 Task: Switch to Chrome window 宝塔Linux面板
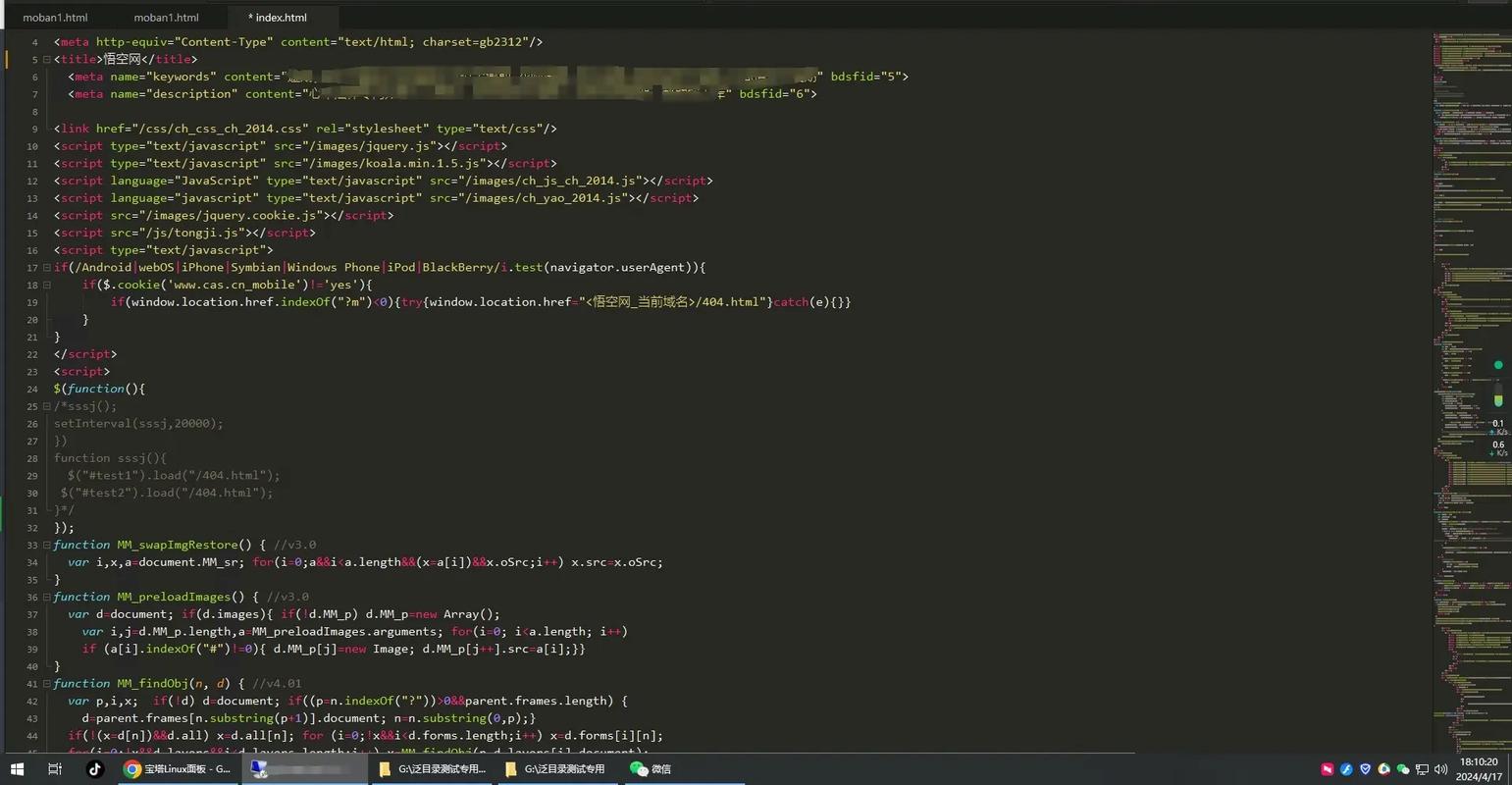coord(178,769)
